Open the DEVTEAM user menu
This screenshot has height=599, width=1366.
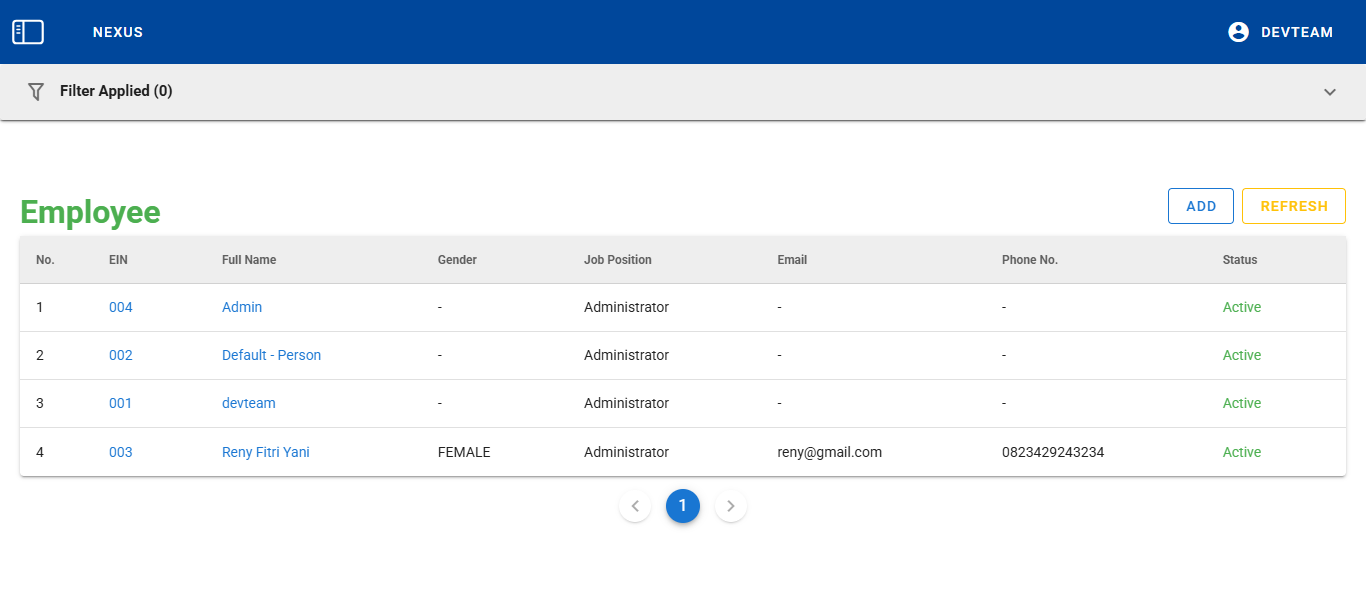click(1296, 32)
